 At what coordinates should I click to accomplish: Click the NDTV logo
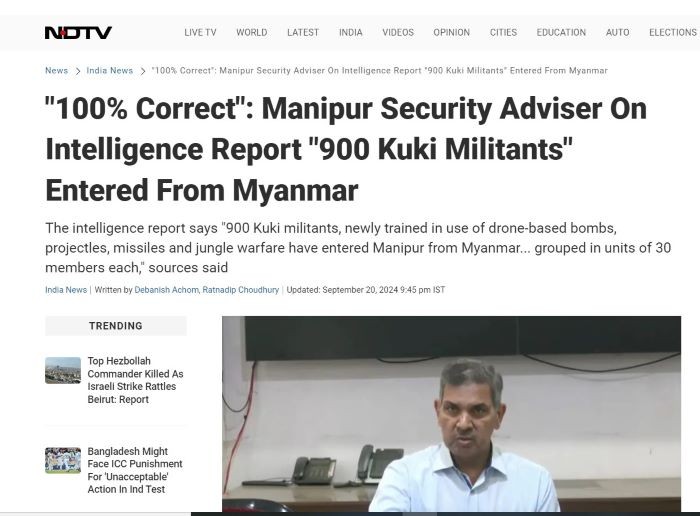(x=78, y=33)
